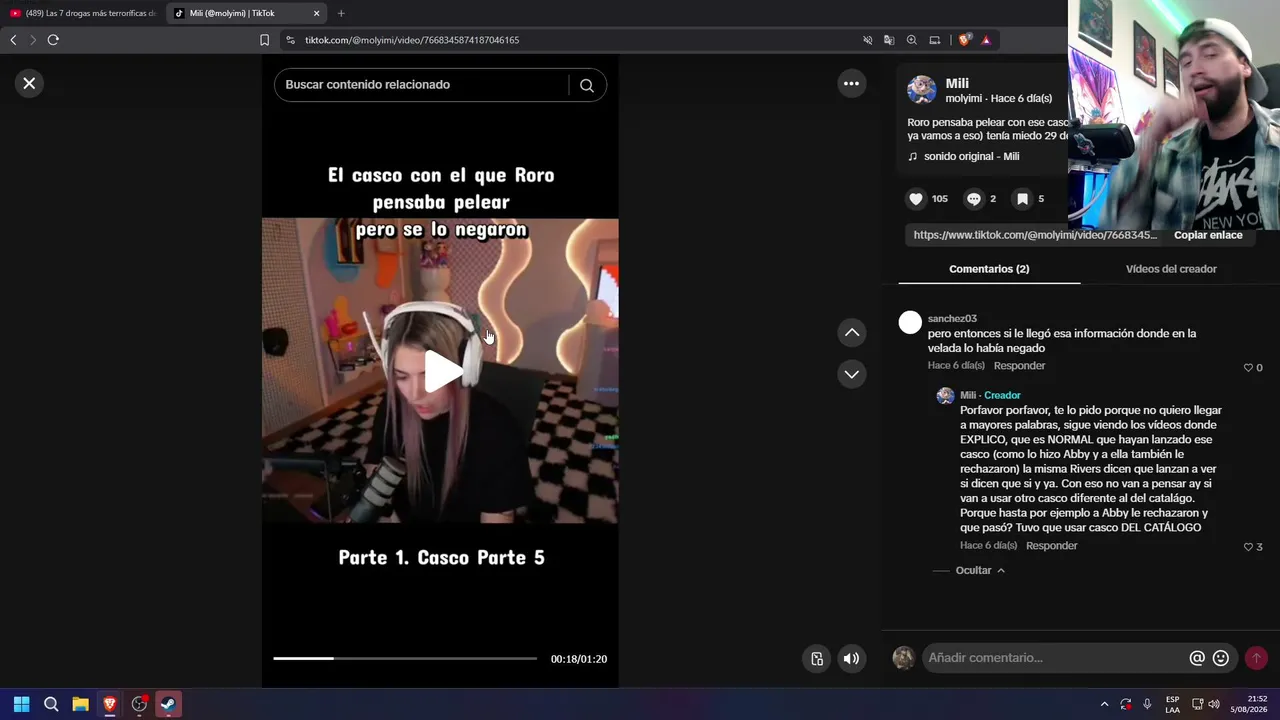
Task: Open the volume speaker icon in the system tray
Action: pos(1214,704)
